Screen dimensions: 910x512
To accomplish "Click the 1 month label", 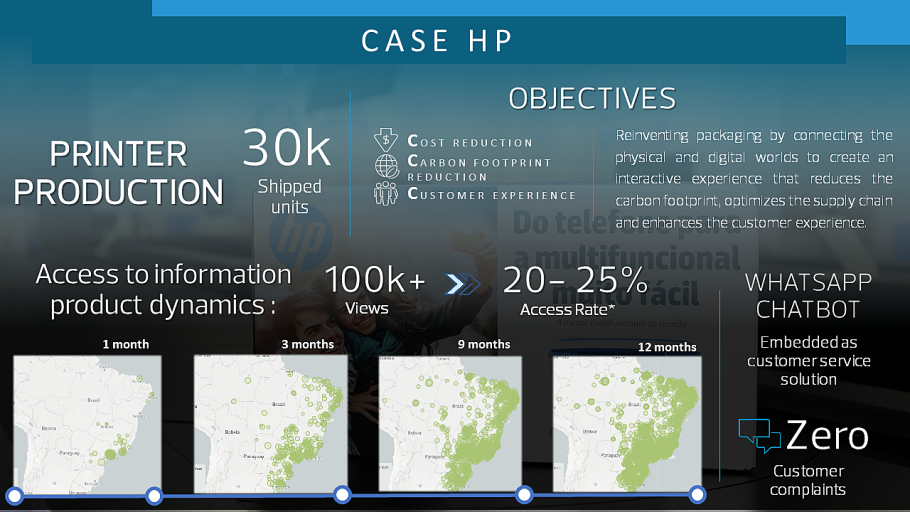I will (x=126, y=344).
